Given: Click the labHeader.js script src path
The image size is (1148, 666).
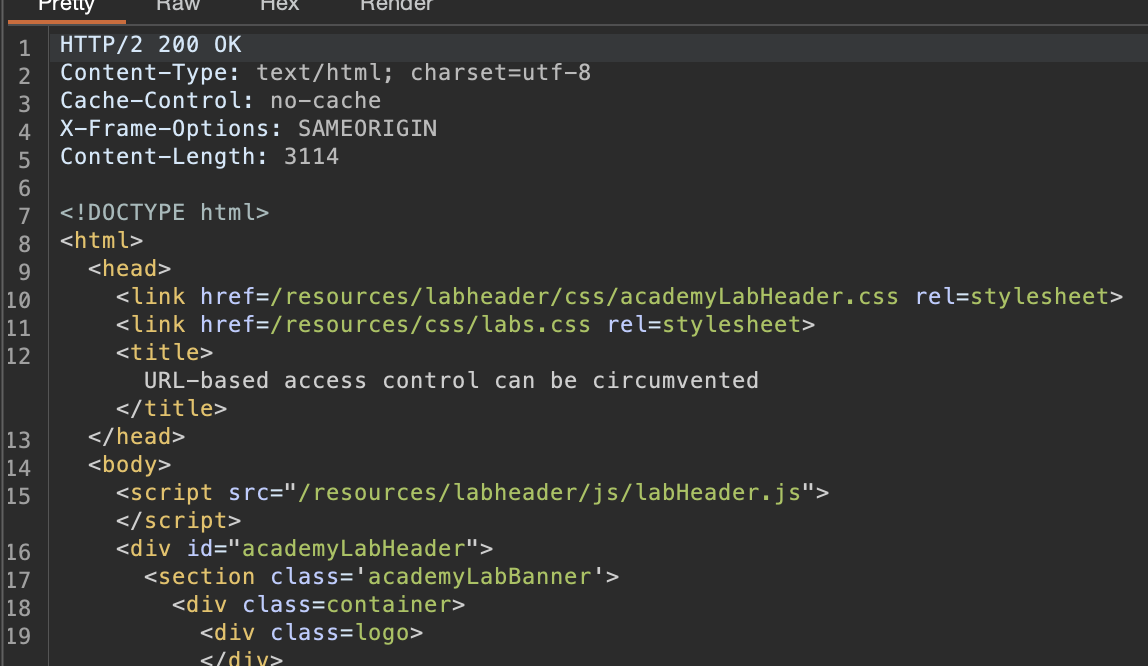Looking at the screenshot, I should point(549,493).
